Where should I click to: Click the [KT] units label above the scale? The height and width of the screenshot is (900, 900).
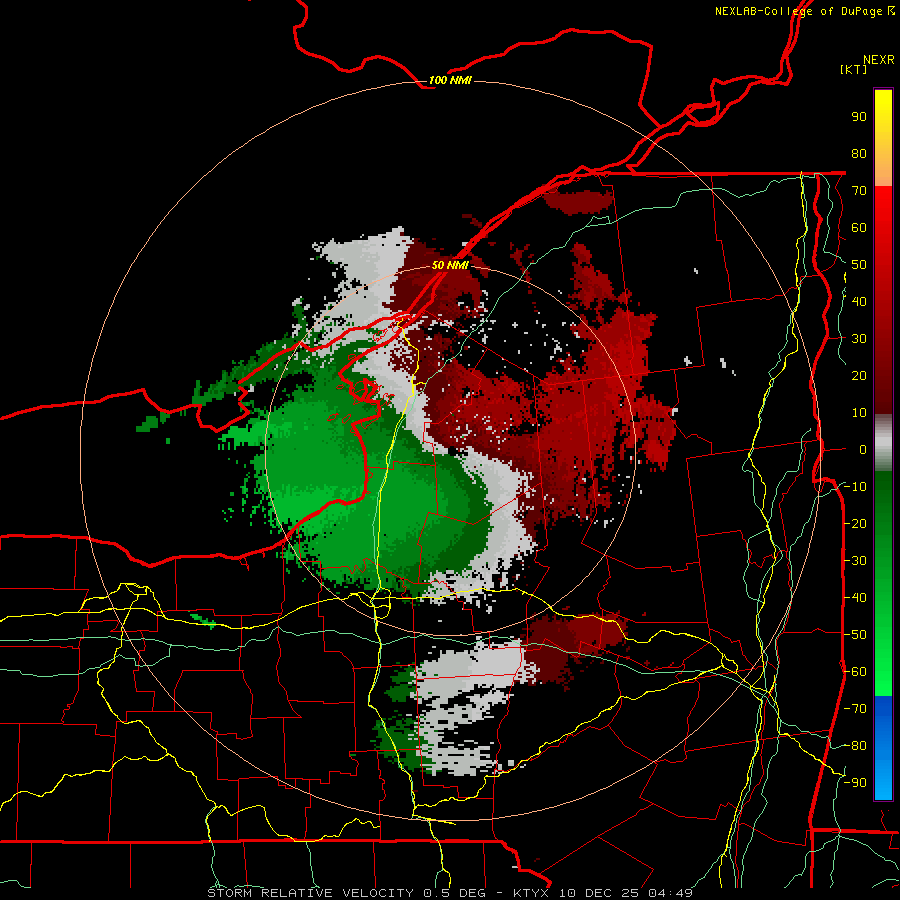point(853,69)
